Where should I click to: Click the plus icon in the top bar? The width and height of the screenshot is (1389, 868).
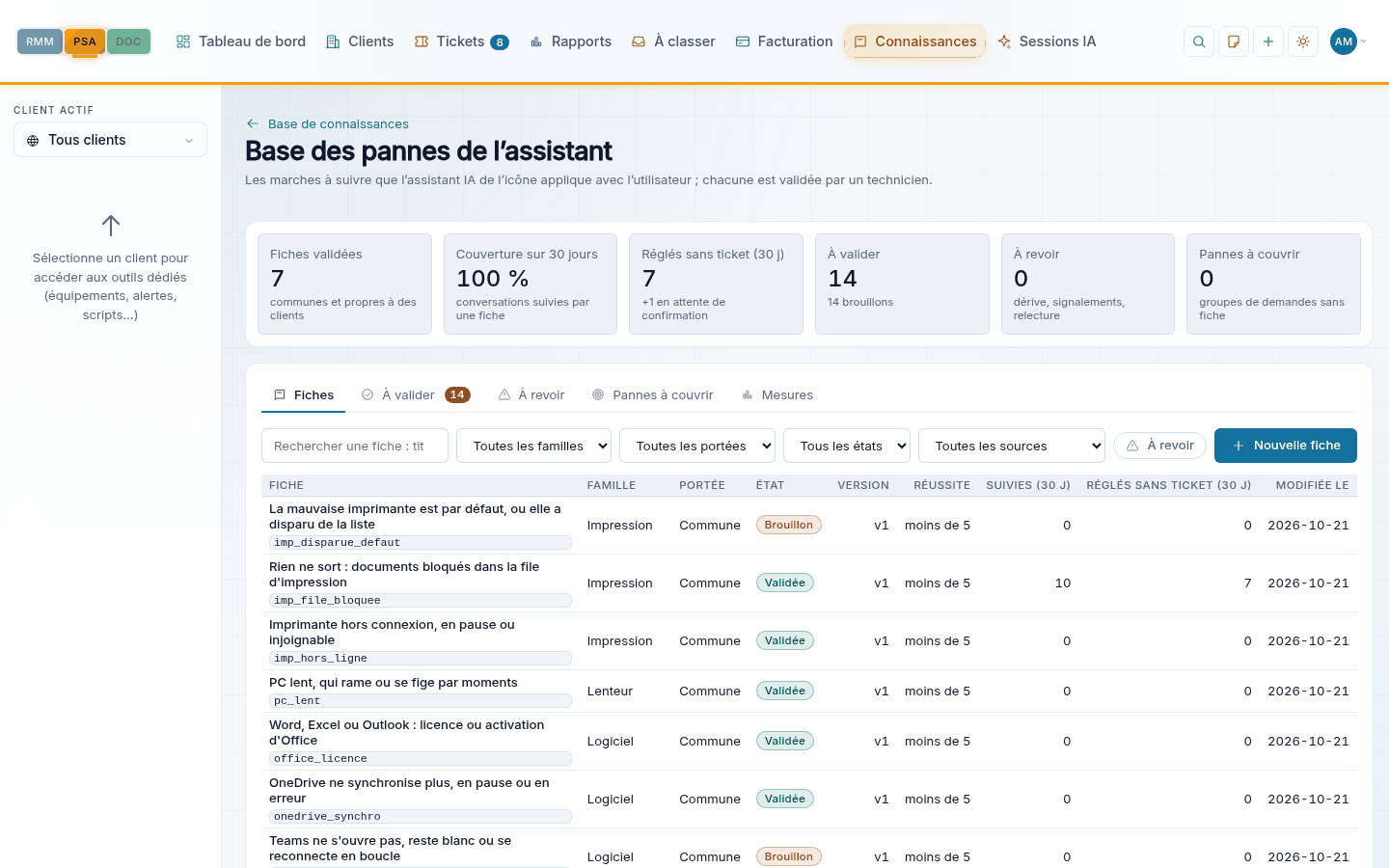[x=1268, y=41]
